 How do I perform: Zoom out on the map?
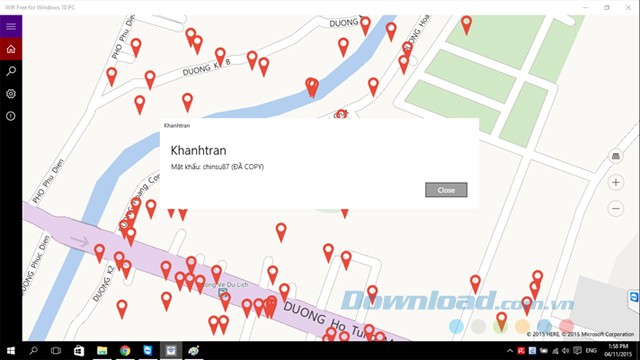pyautogui.click(x=616, y=209)
